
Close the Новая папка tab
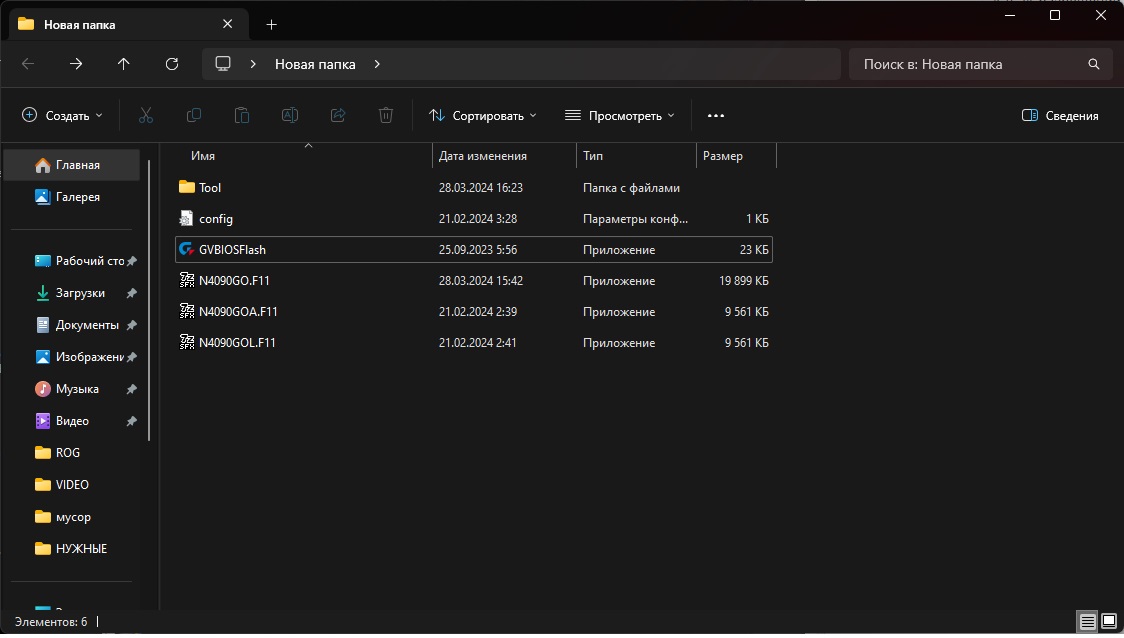click(227, 24)
